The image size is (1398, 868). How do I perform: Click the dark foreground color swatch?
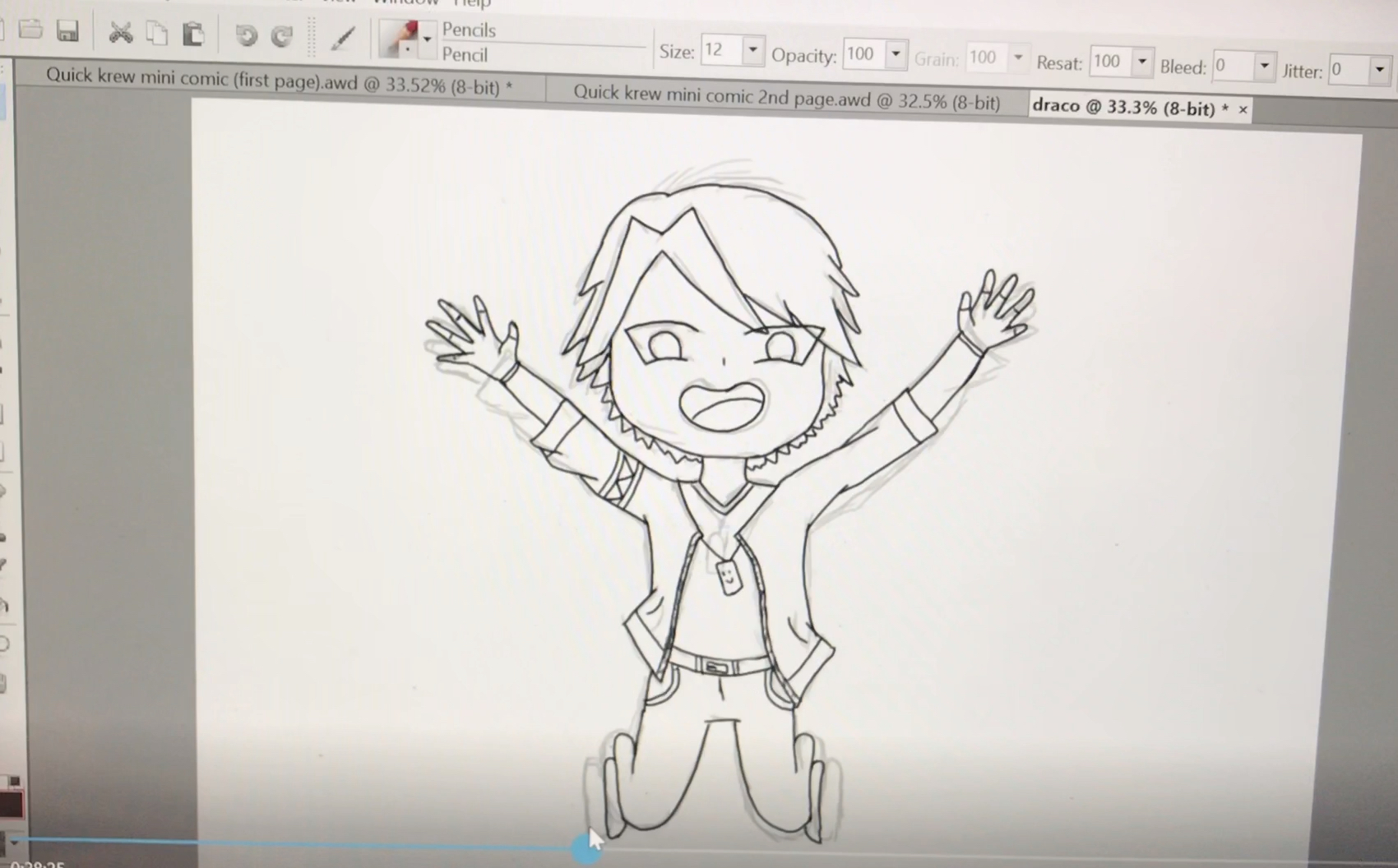click(x=10, y=803)
